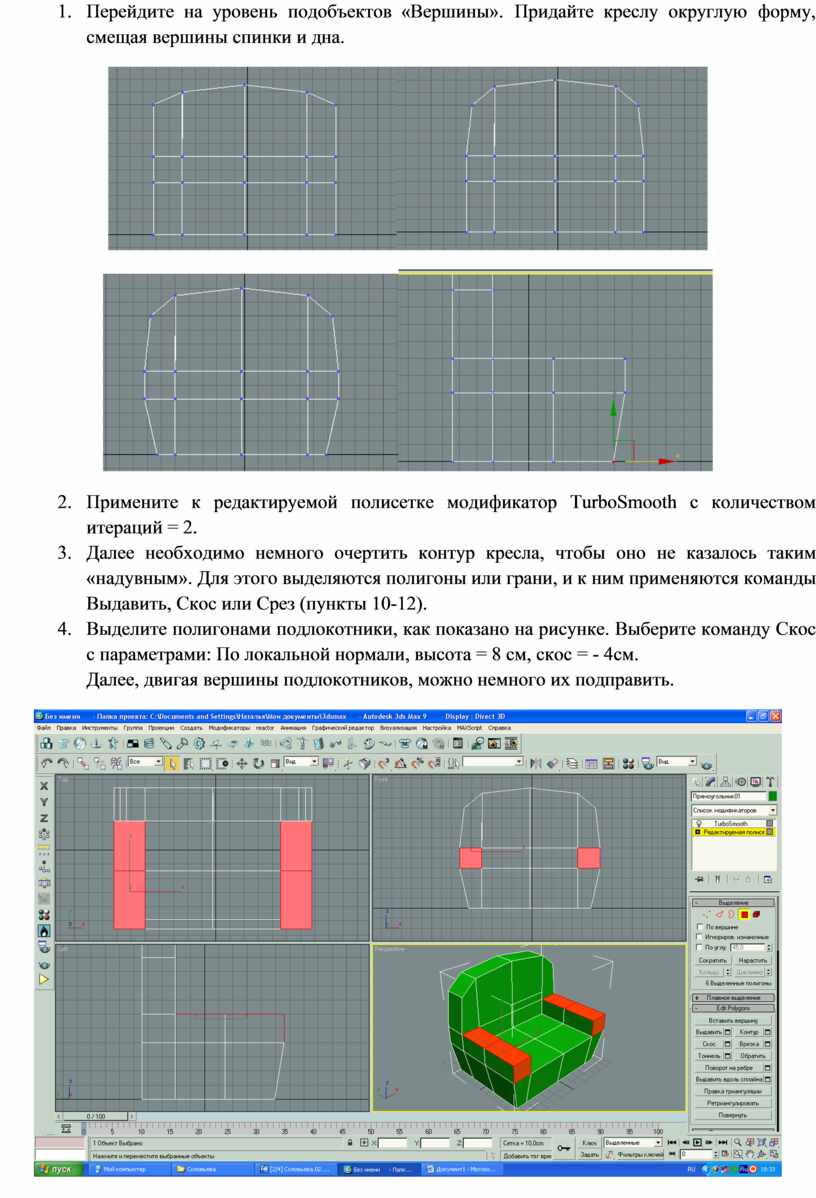Viewport: 816px width, 1198px height.
Task: Open the Utilities hammer panel
Action: point(769,782)
